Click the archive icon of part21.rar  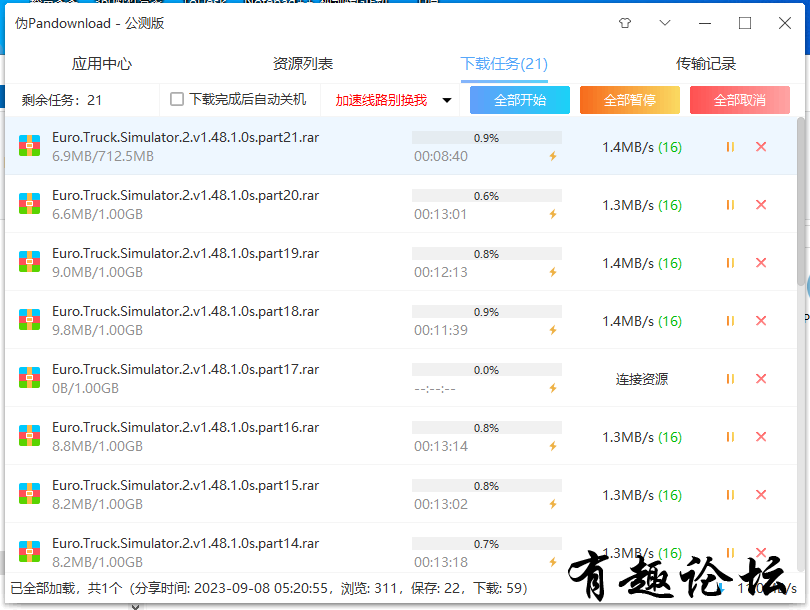coord(29,145)
